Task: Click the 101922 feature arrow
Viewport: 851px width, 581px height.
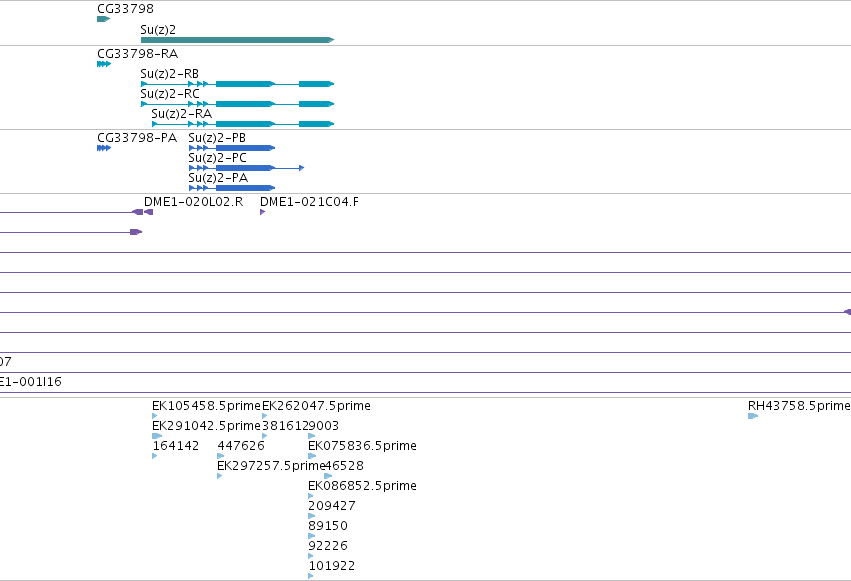Action: click(310, 576)
